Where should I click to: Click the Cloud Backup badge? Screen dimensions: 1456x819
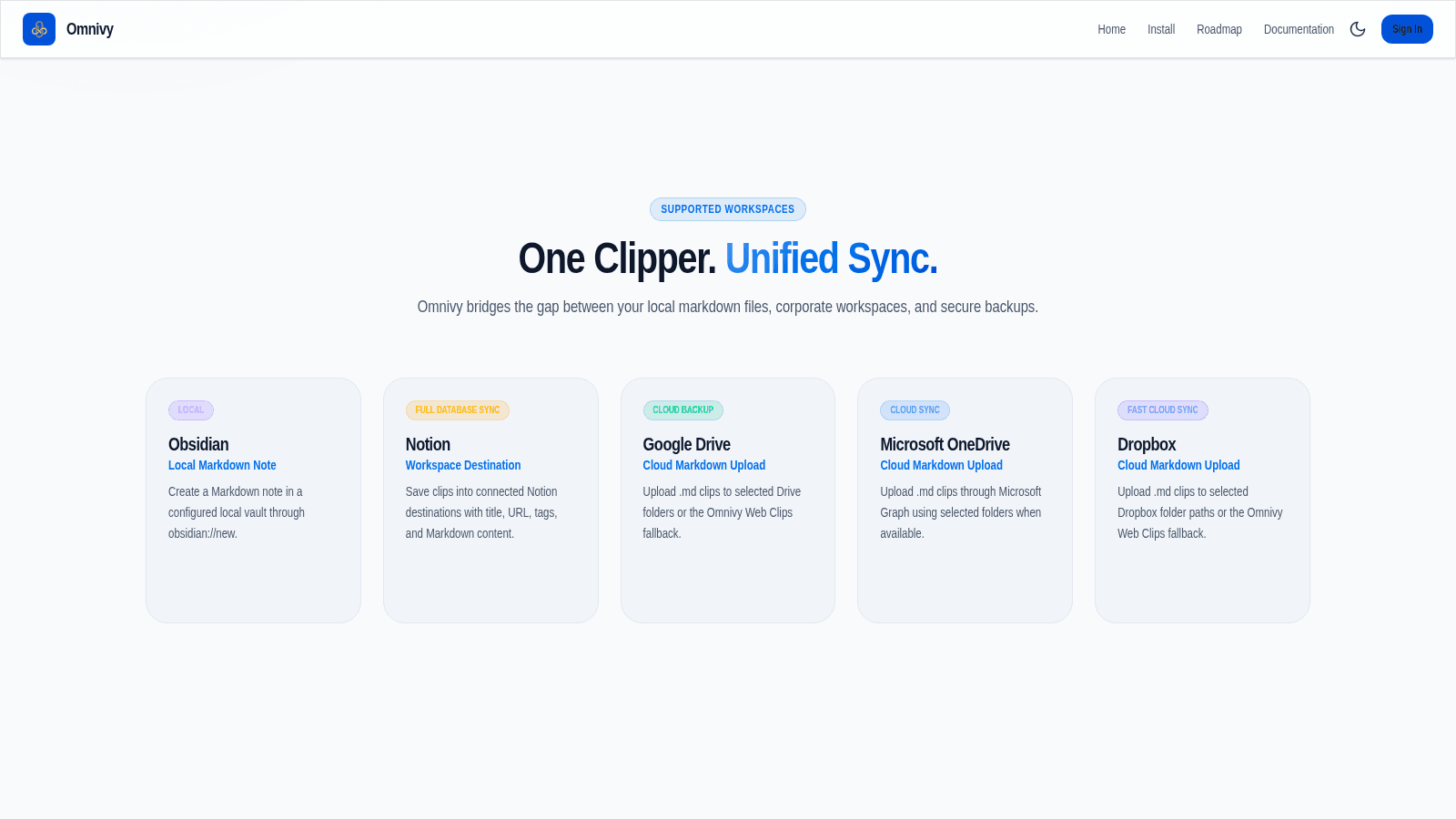(x=683, y=410)
